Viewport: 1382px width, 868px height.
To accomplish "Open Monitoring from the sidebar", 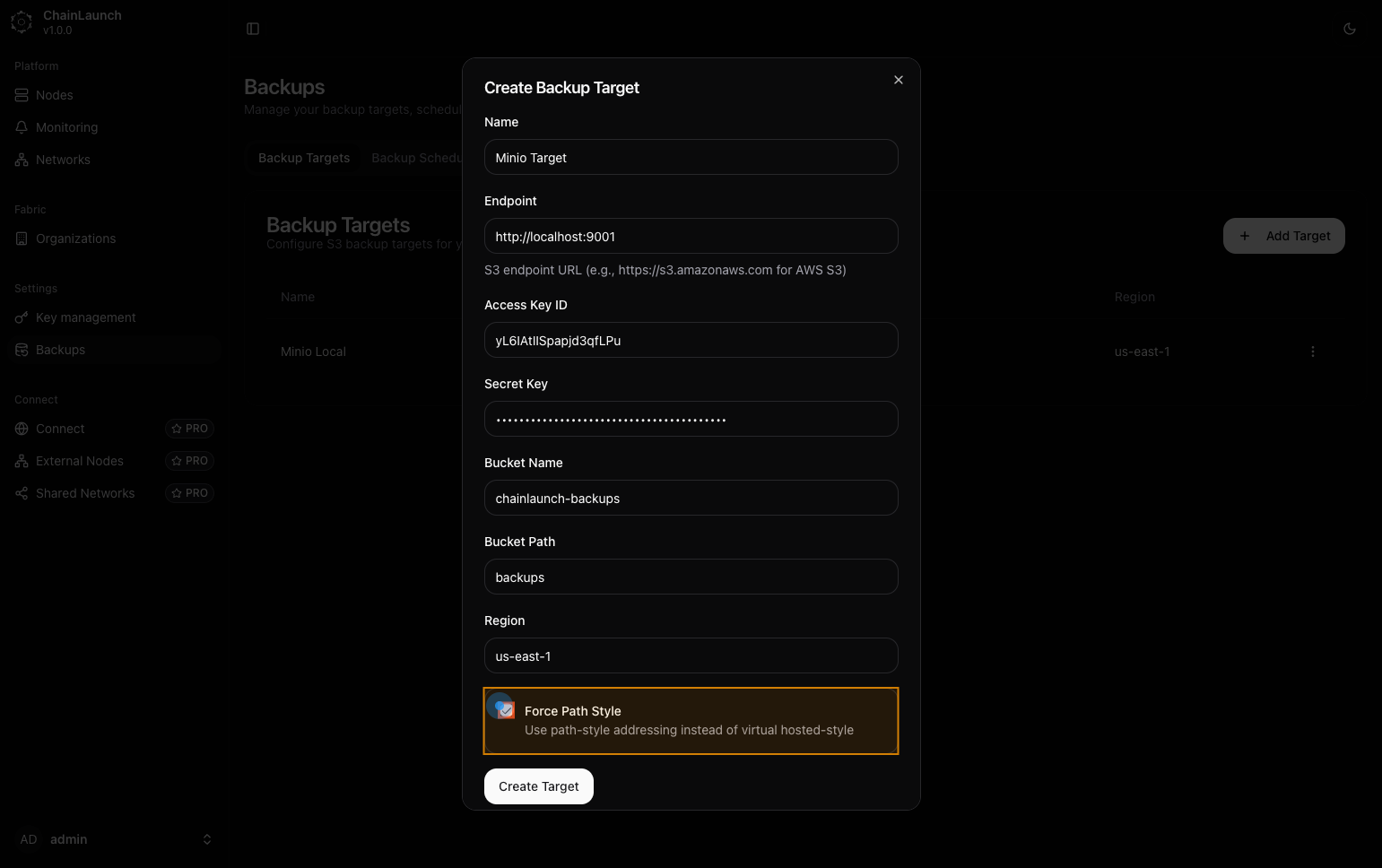I will (x=66, y=127).
